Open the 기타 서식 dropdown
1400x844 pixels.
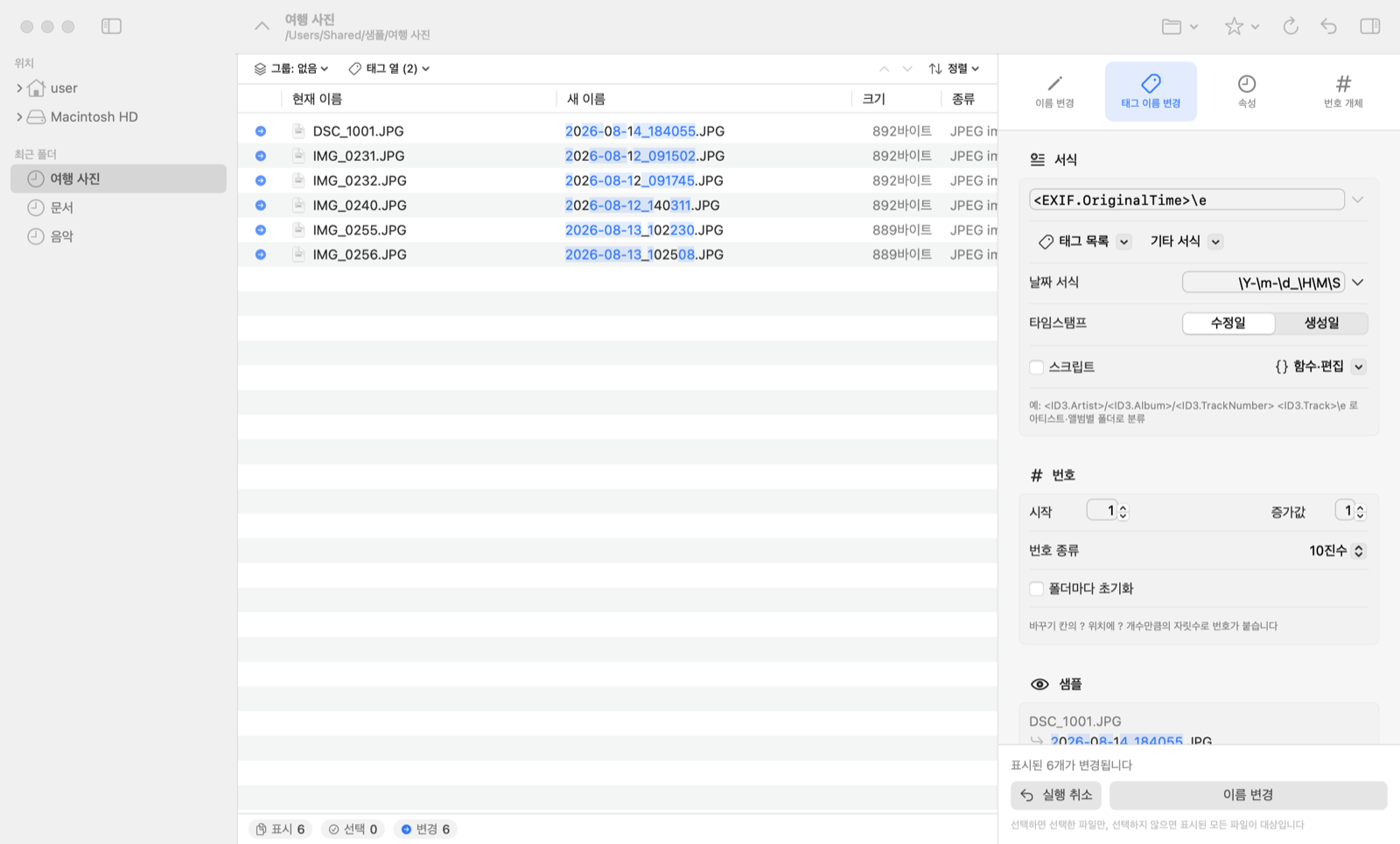[x=1186, y=242]
